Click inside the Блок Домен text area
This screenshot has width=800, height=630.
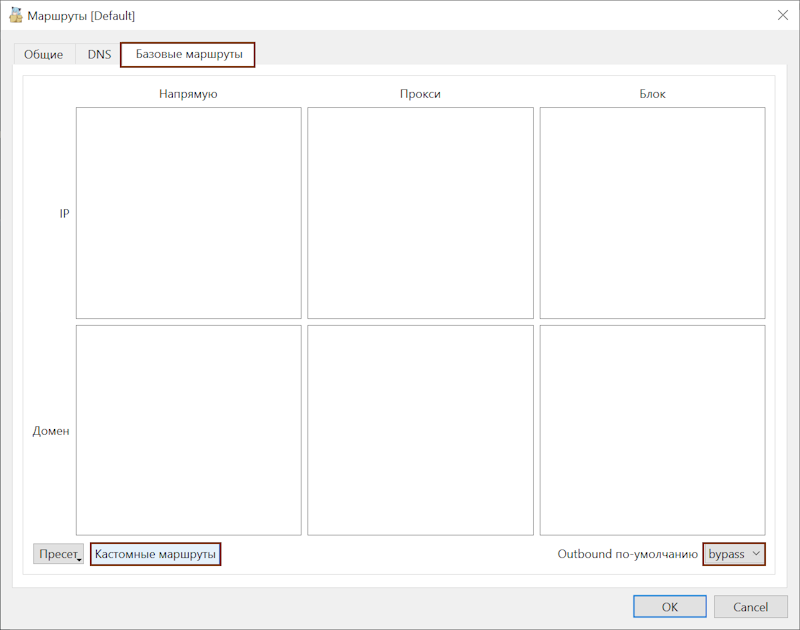pyautogui.click(x=652, y=430)
